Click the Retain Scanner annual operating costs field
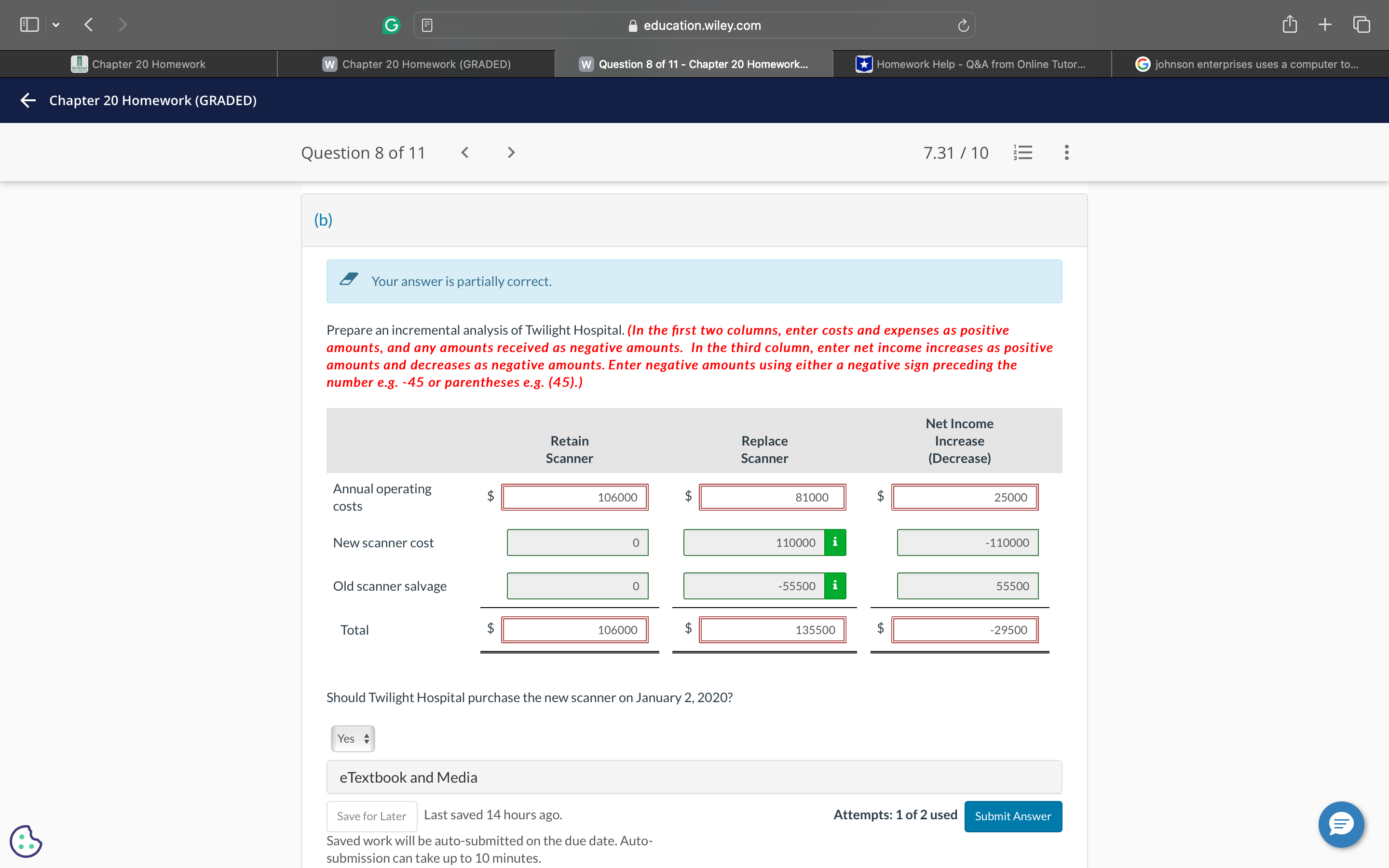This screenshot has width=1389, height=868. click(574, 497)
